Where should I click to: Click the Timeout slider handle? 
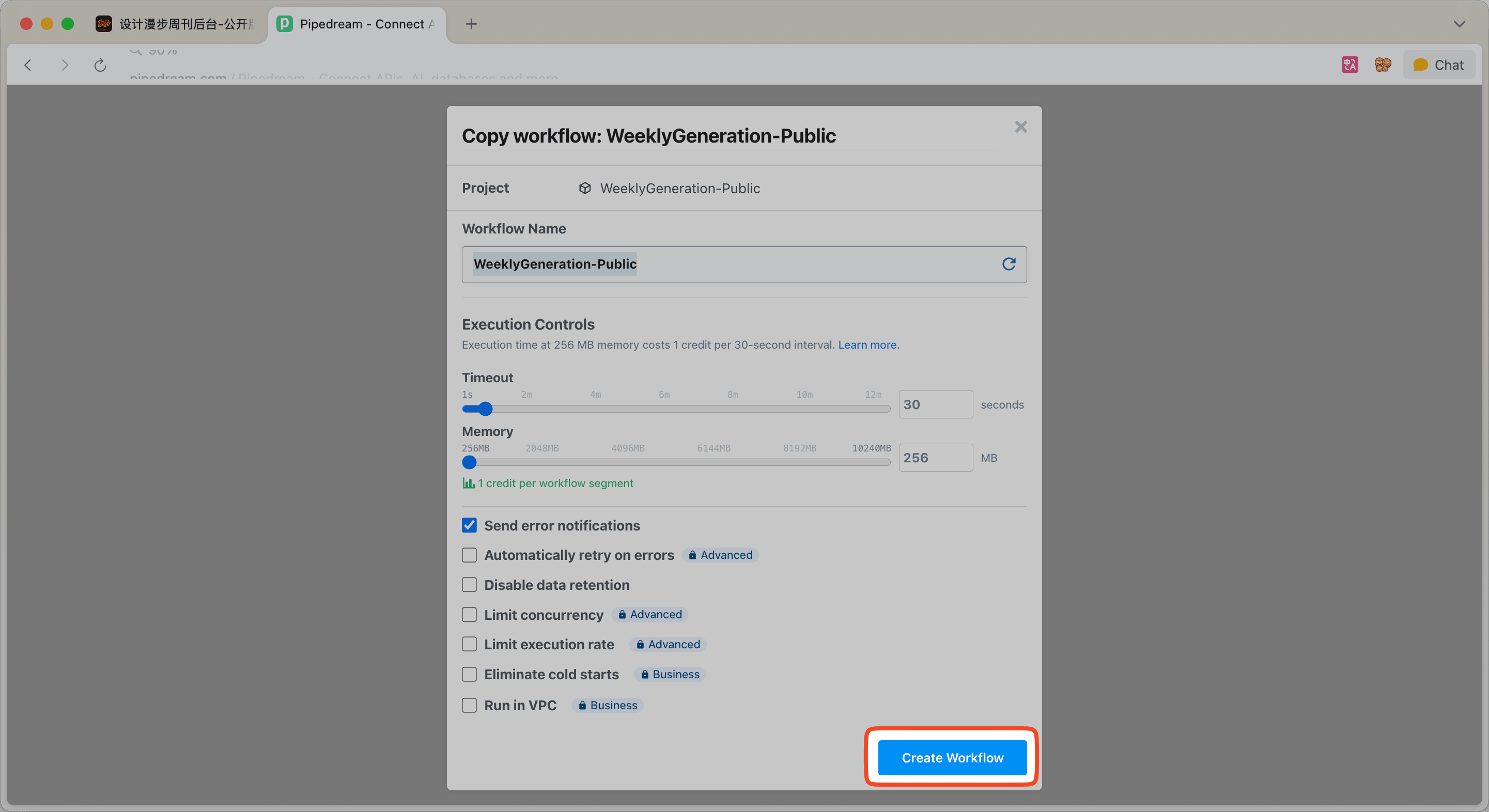pyautogui.click(x=485, y=409)
